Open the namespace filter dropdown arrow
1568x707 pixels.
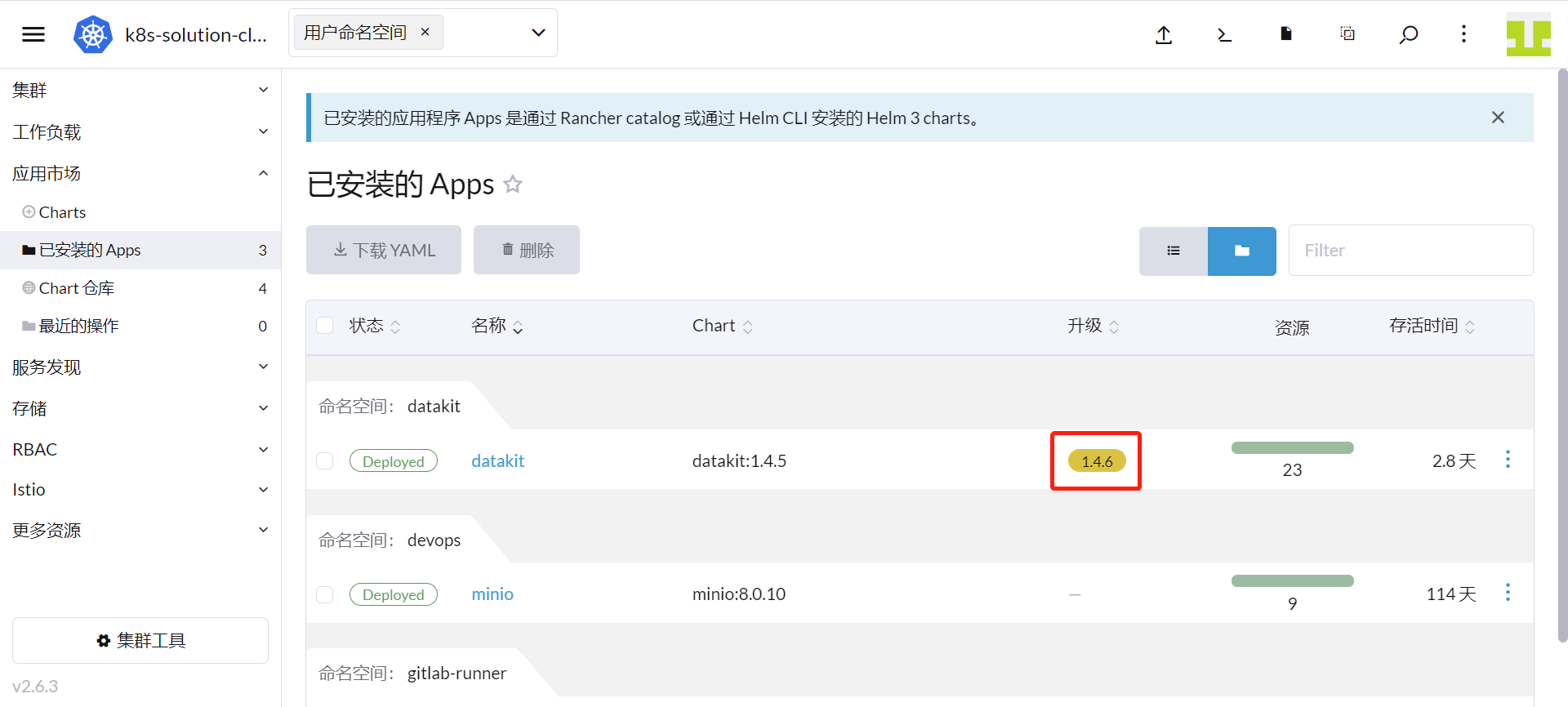click(538, 33)
